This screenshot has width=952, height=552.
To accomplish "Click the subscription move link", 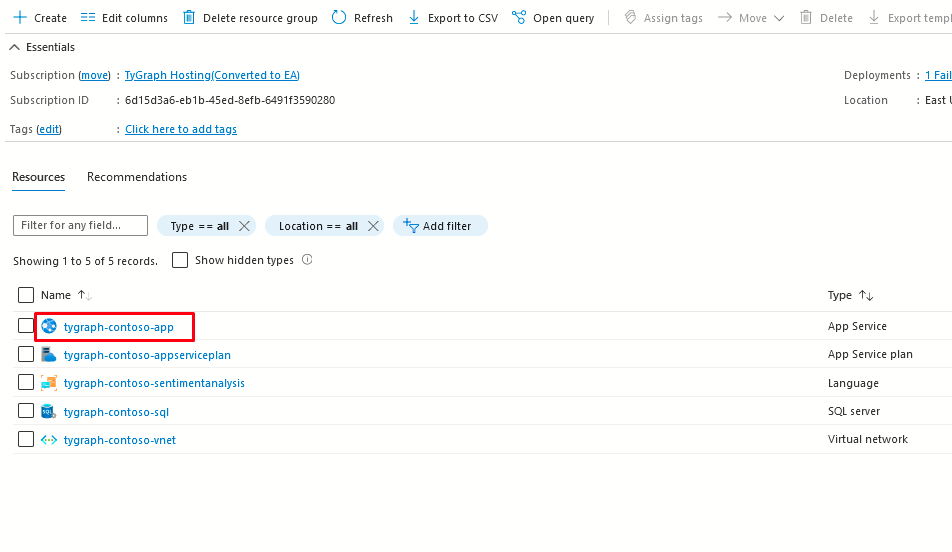I will [x=95, y=75].
